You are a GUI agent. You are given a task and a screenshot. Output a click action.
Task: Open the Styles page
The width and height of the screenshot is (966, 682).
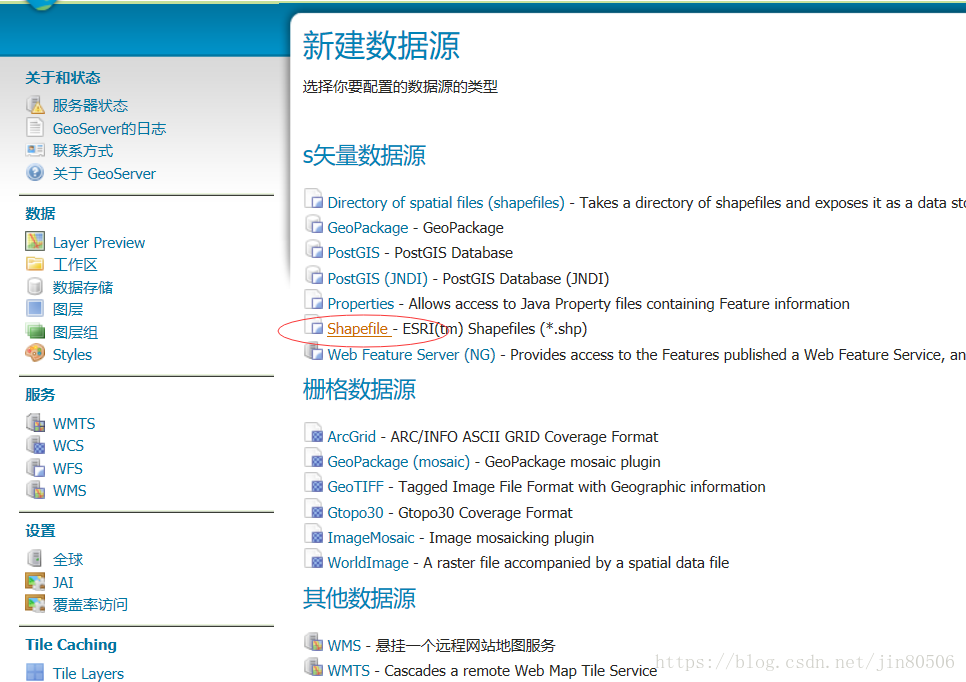[x=72, y=355]
